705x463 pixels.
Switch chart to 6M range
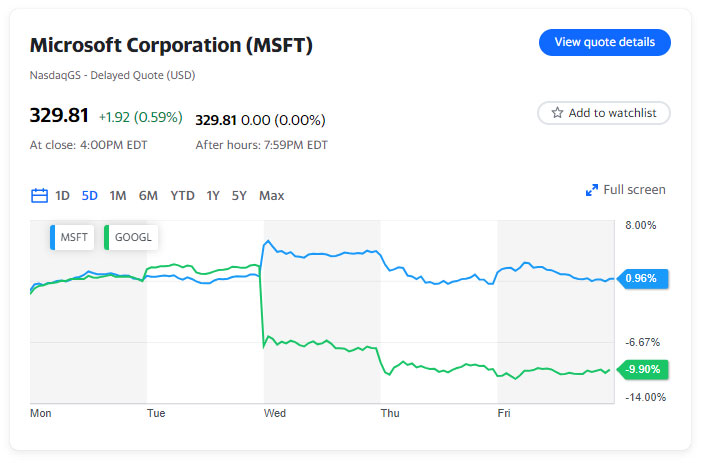[148, 196]
